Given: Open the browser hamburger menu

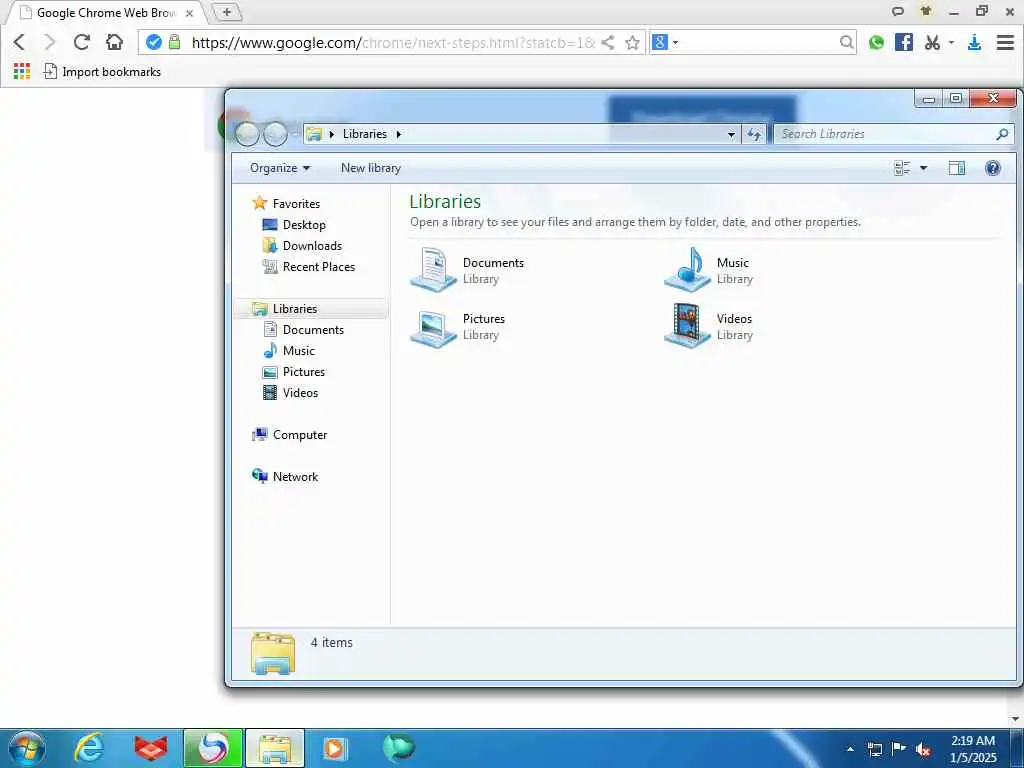Looking at the screenshot, I should coord(1005,42).
